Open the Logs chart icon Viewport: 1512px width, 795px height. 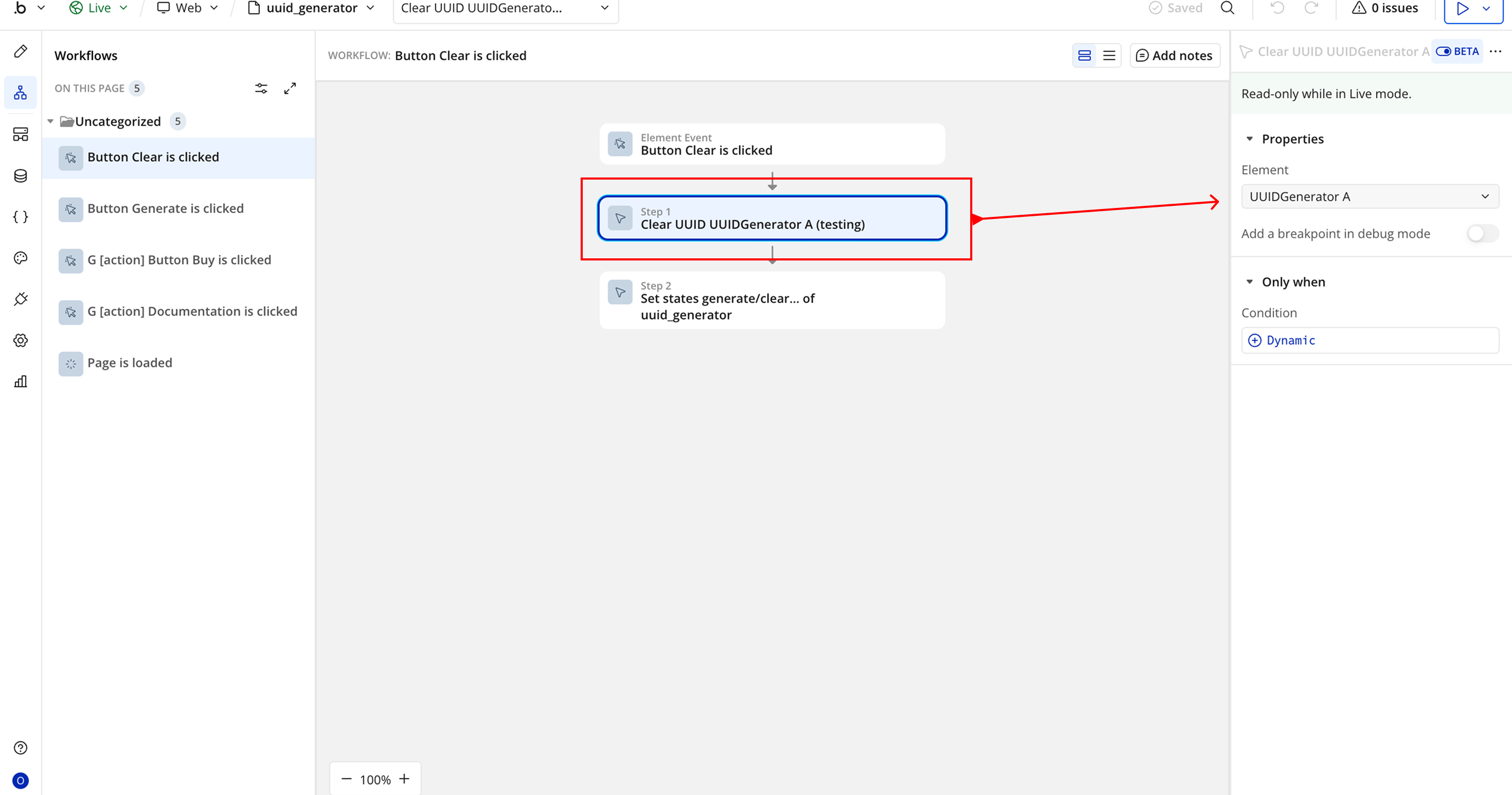tap(20, 382)
